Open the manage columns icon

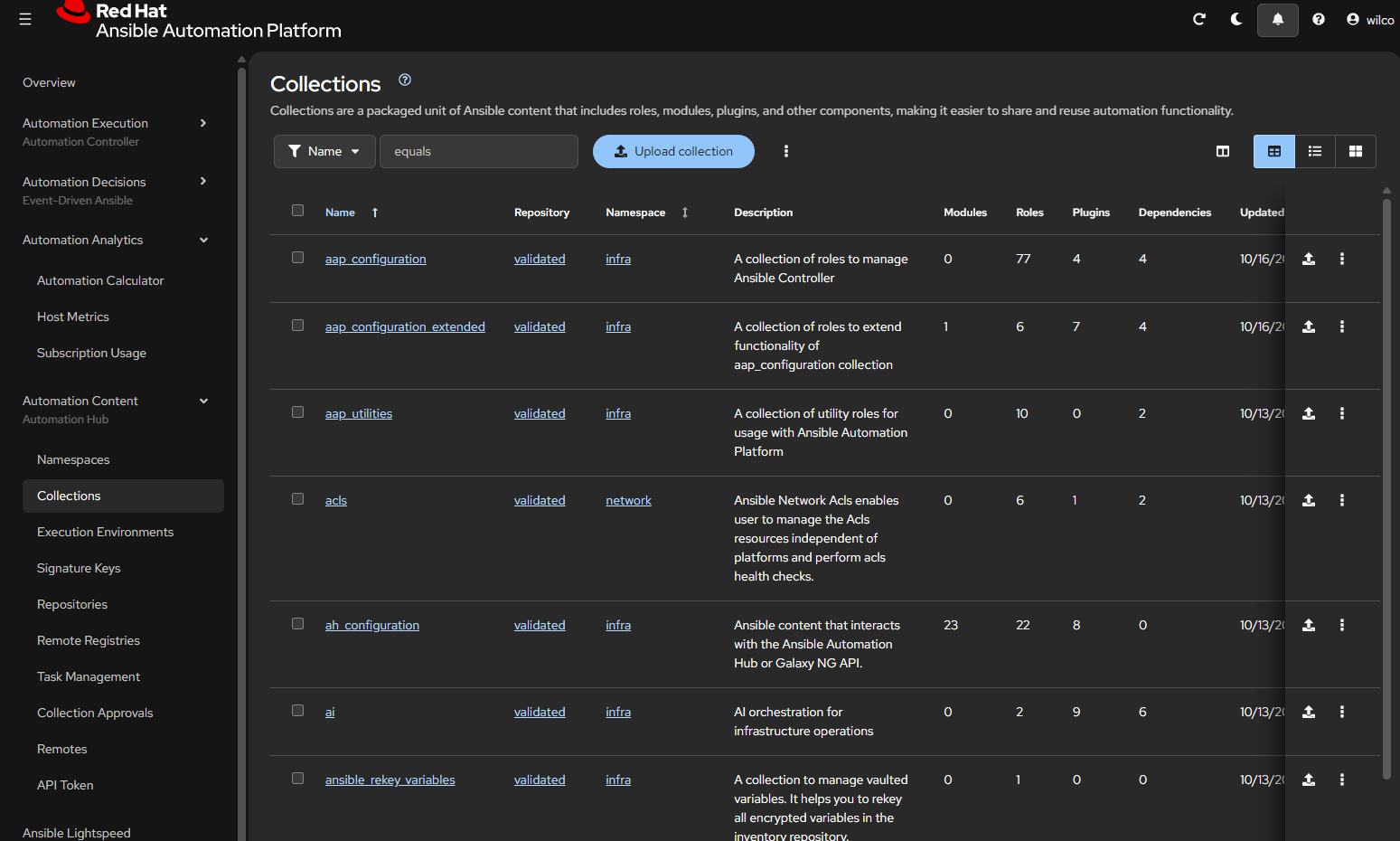tap(1222, 151)
